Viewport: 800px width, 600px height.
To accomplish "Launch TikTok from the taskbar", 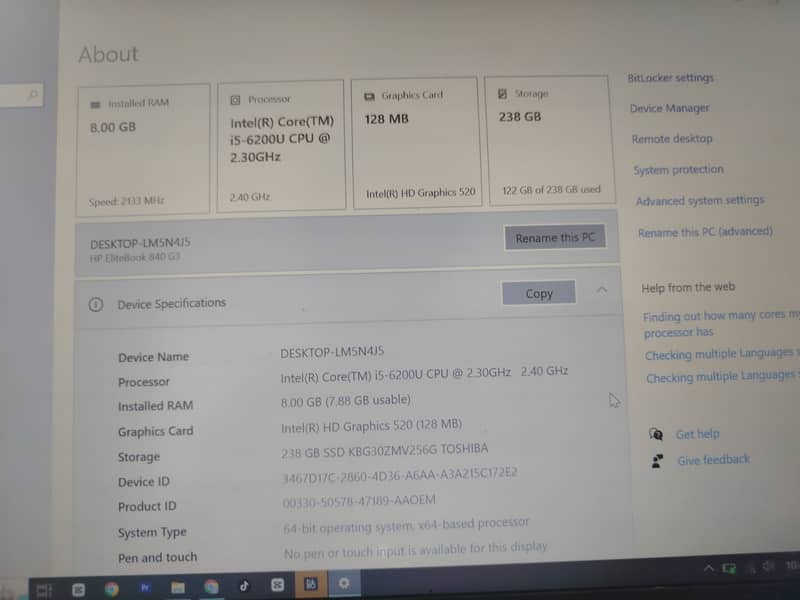I will pos(244,585).
